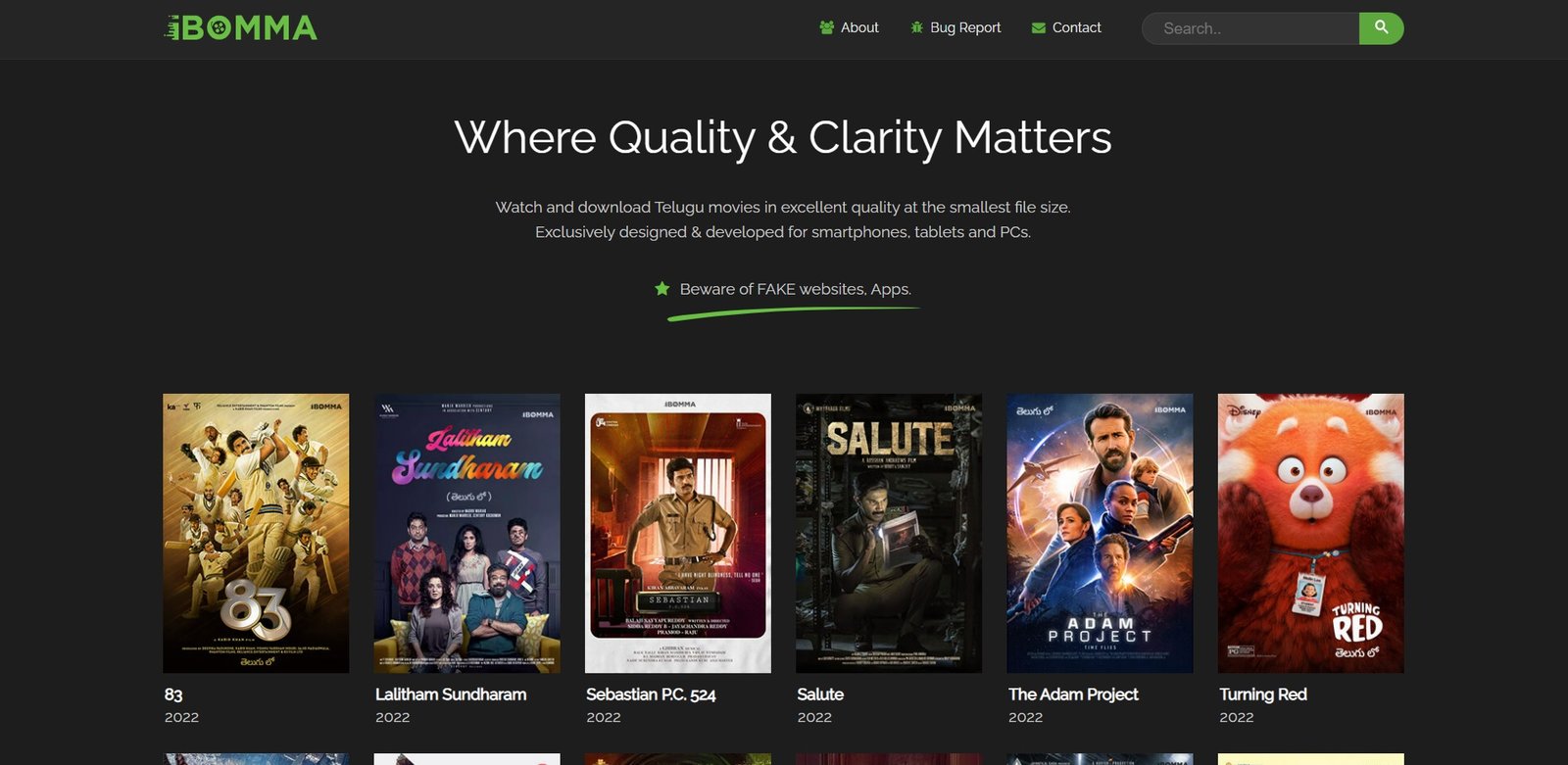1568x765 pixels.
Task: Open the About page
Action: point(859,27)
